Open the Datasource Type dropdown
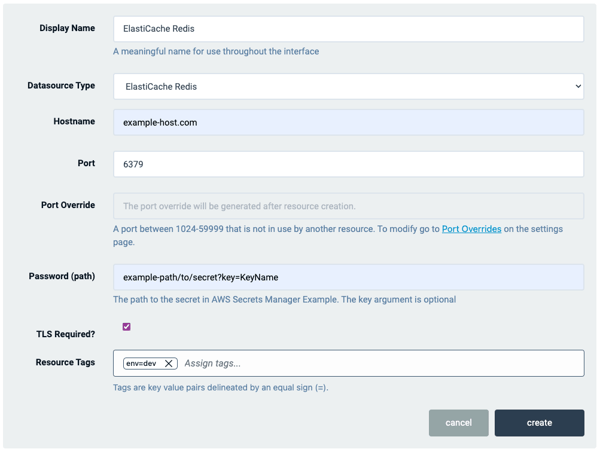 [348, 86]
